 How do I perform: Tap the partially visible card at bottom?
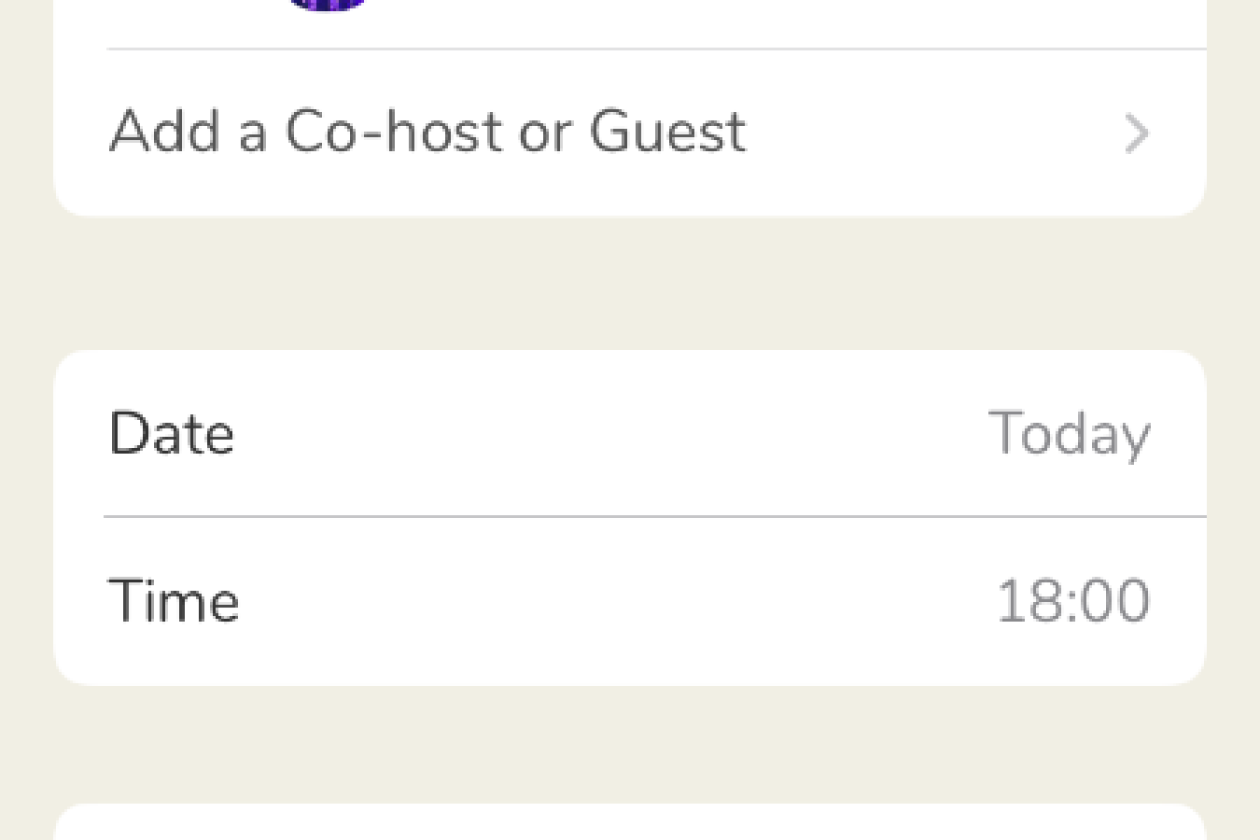pyautogui.click(x=630, y=822)
